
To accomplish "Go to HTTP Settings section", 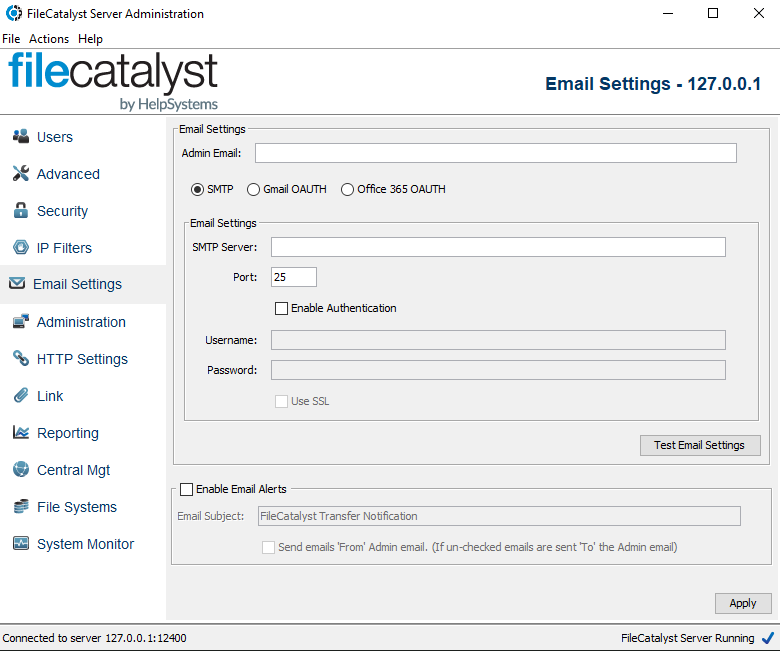I will point(82,359).
